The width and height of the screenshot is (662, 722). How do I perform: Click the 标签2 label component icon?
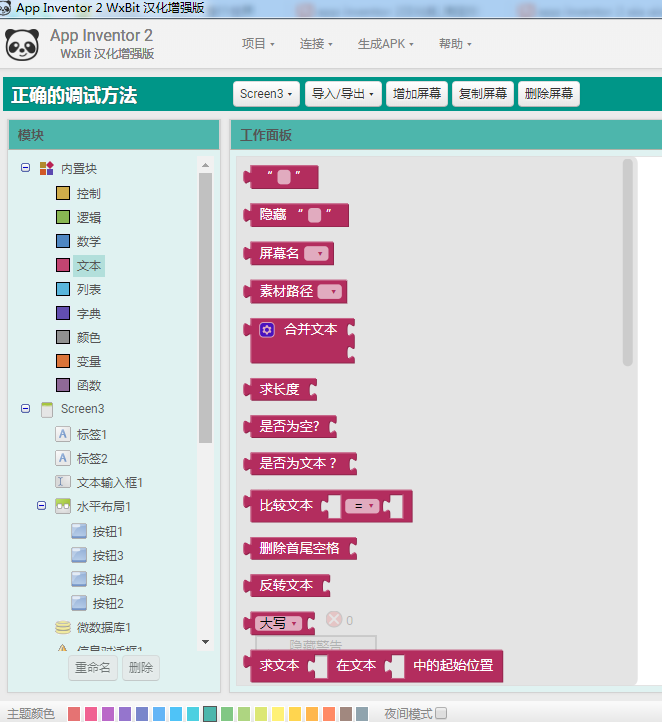tap(63, 458)
